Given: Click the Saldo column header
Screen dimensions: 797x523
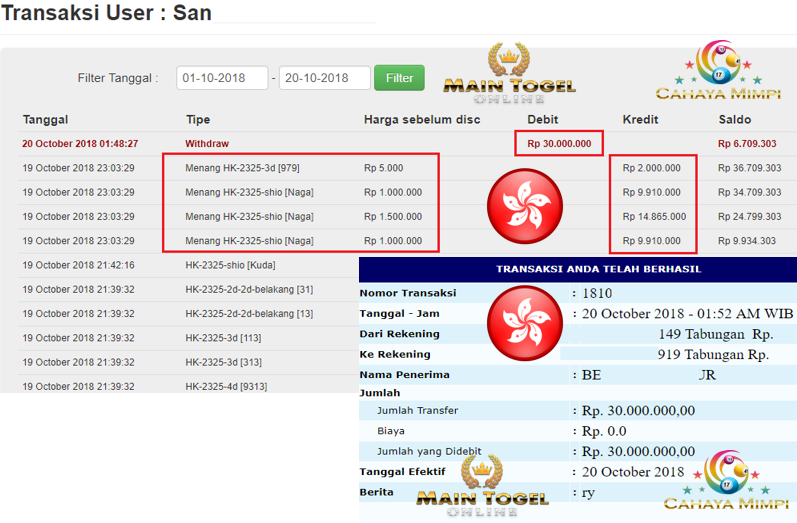Looking at the screenshot, I should coord(735,120).
